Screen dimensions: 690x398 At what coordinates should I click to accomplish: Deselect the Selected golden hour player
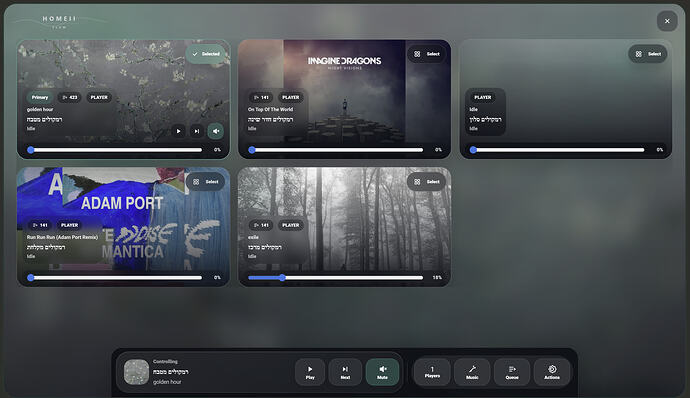pyautogui.click(x=206, y=54)
